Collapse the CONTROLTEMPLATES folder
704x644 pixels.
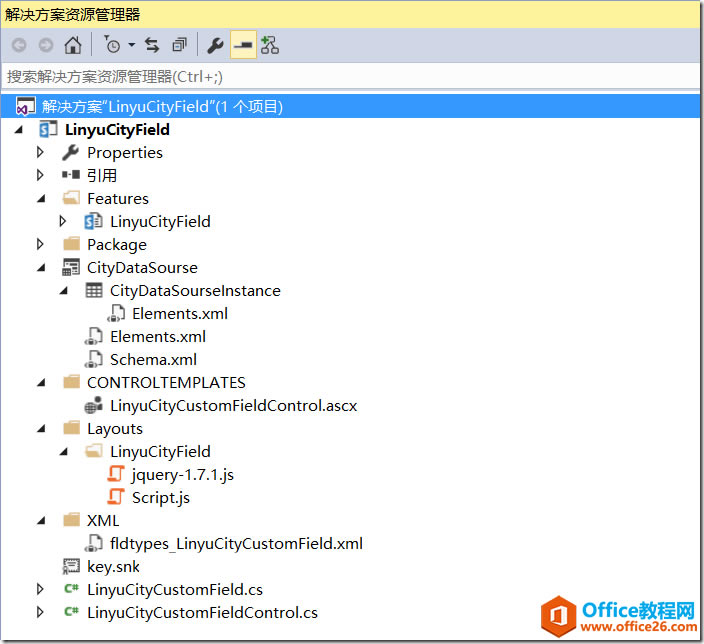[x=41, y=383]
